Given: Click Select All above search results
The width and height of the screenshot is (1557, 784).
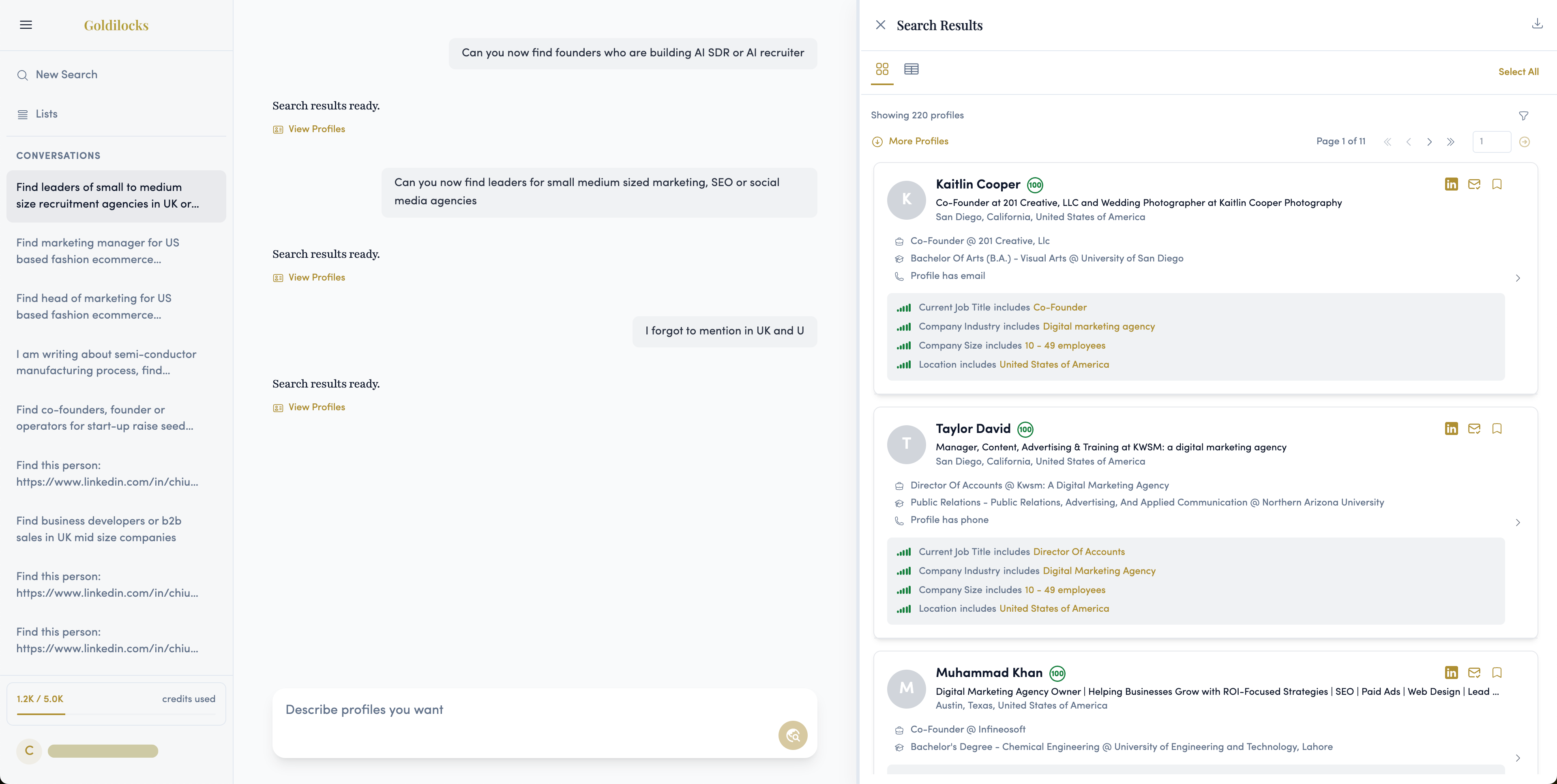Looking at the screenshot, I should [x=1519, y=71].
